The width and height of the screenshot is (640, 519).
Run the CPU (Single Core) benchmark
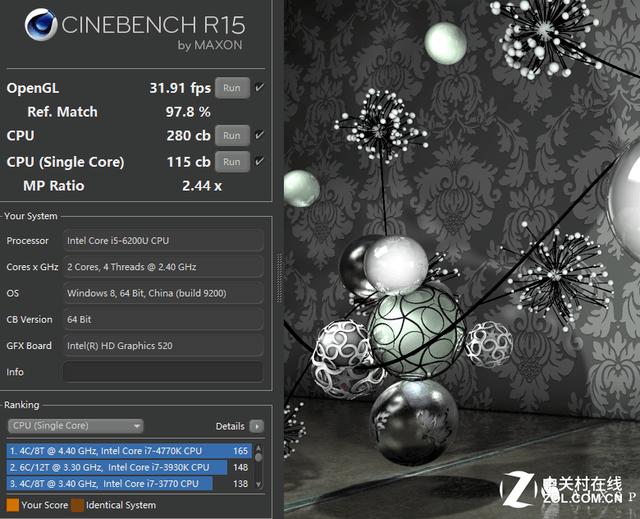point(232,162)
